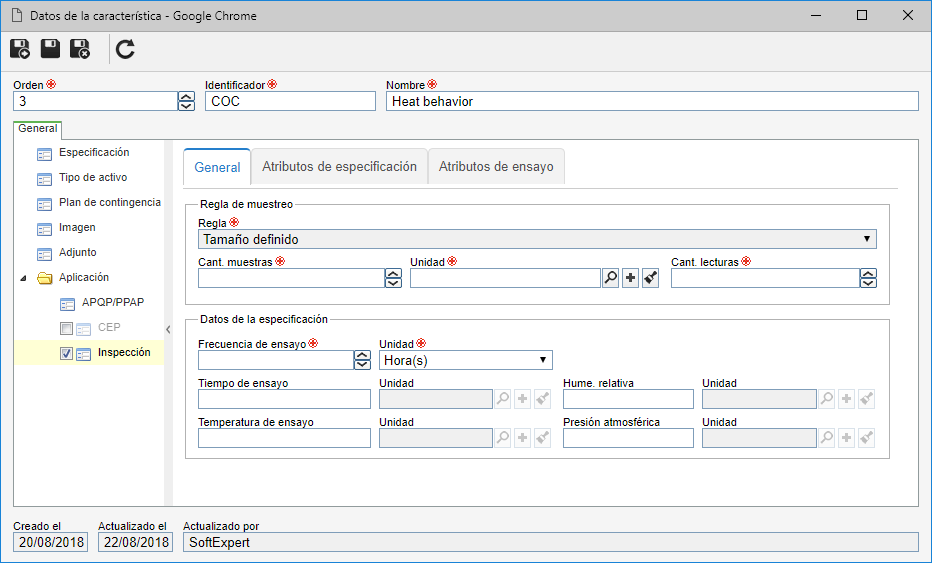Select the Inspección tree item label
The width and height of the screenshot is (932, 563).
124,353
